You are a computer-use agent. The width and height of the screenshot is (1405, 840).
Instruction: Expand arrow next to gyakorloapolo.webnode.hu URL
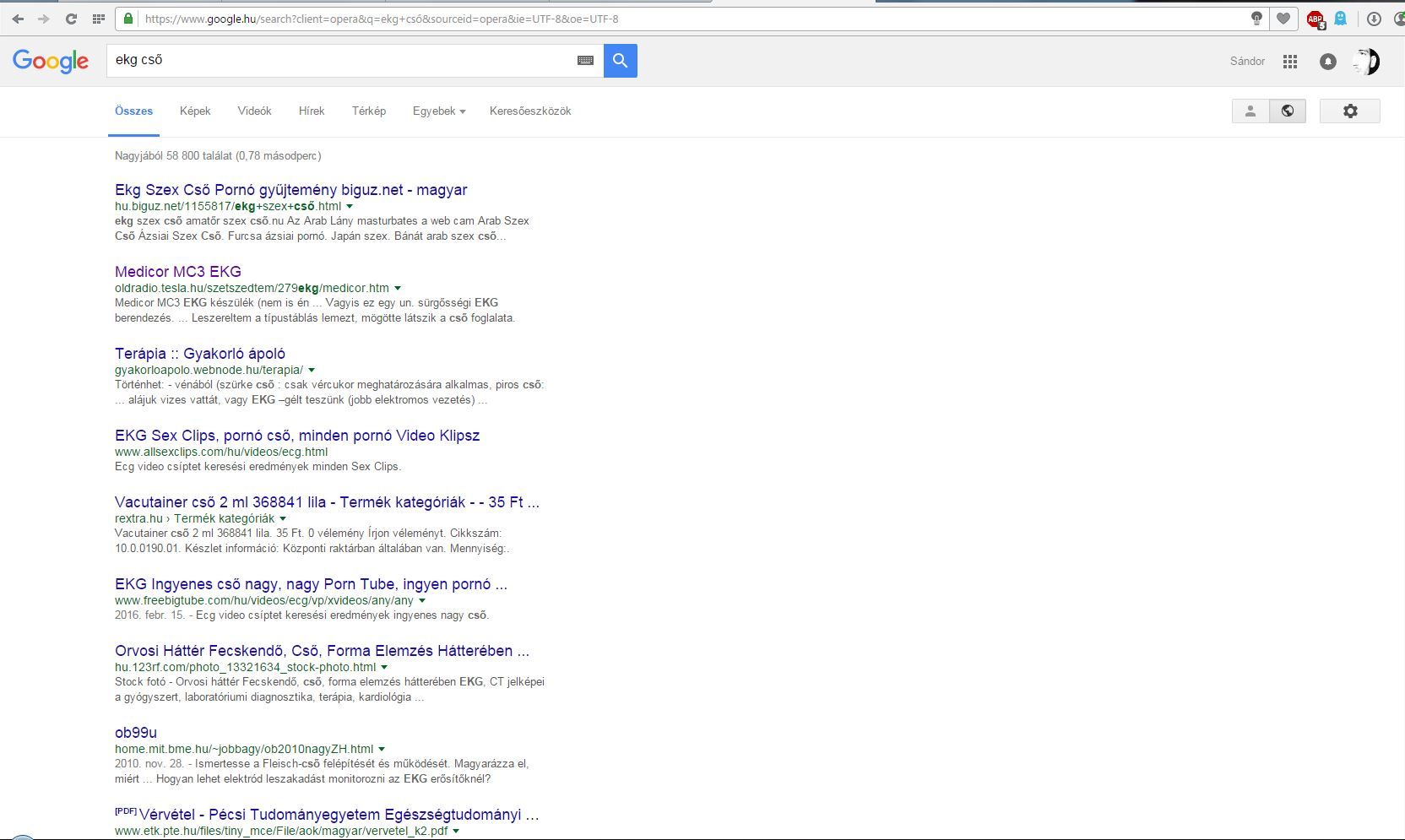(312, 370)
